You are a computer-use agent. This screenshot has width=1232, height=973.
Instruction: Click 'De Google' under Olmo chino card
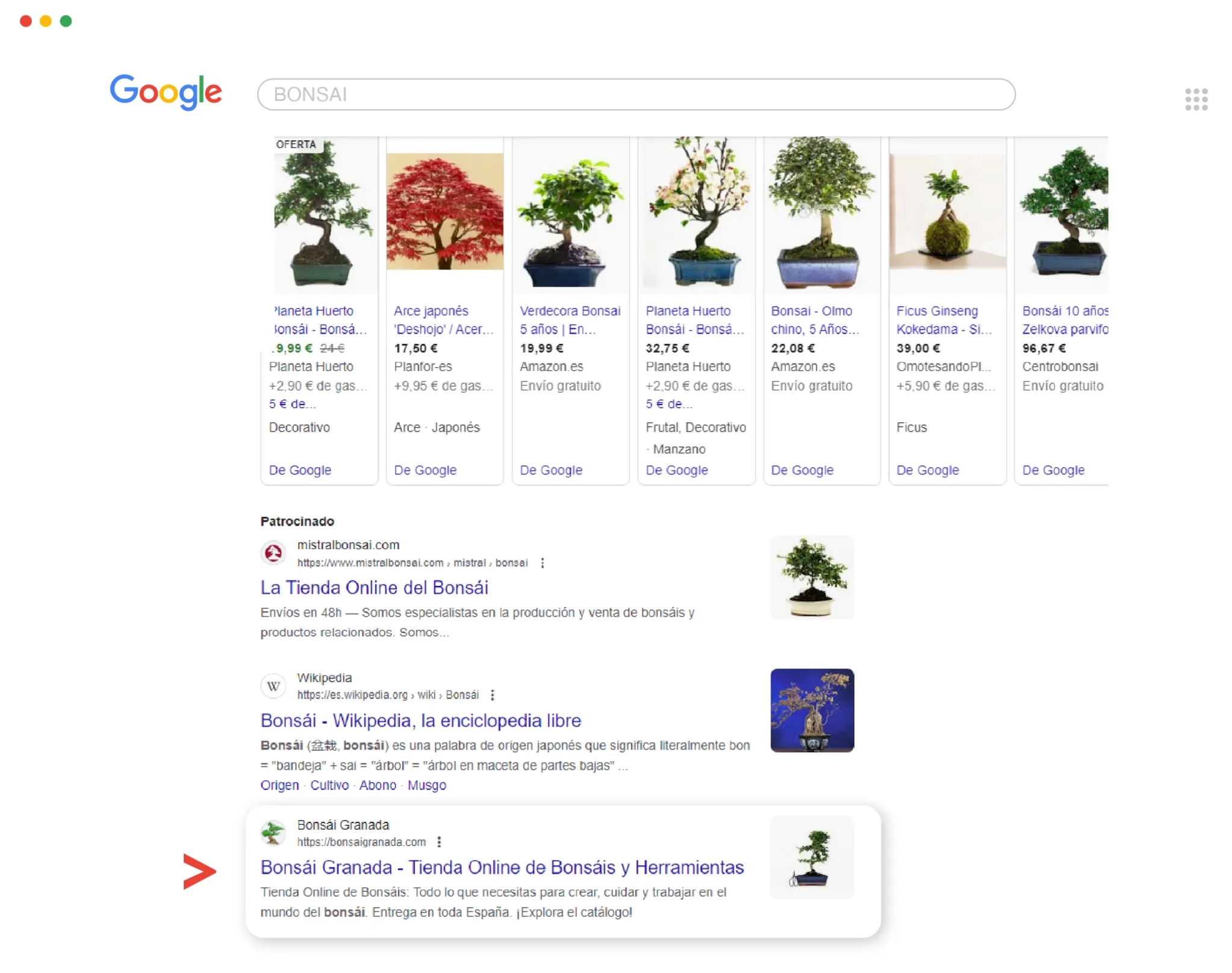[802, 470]
